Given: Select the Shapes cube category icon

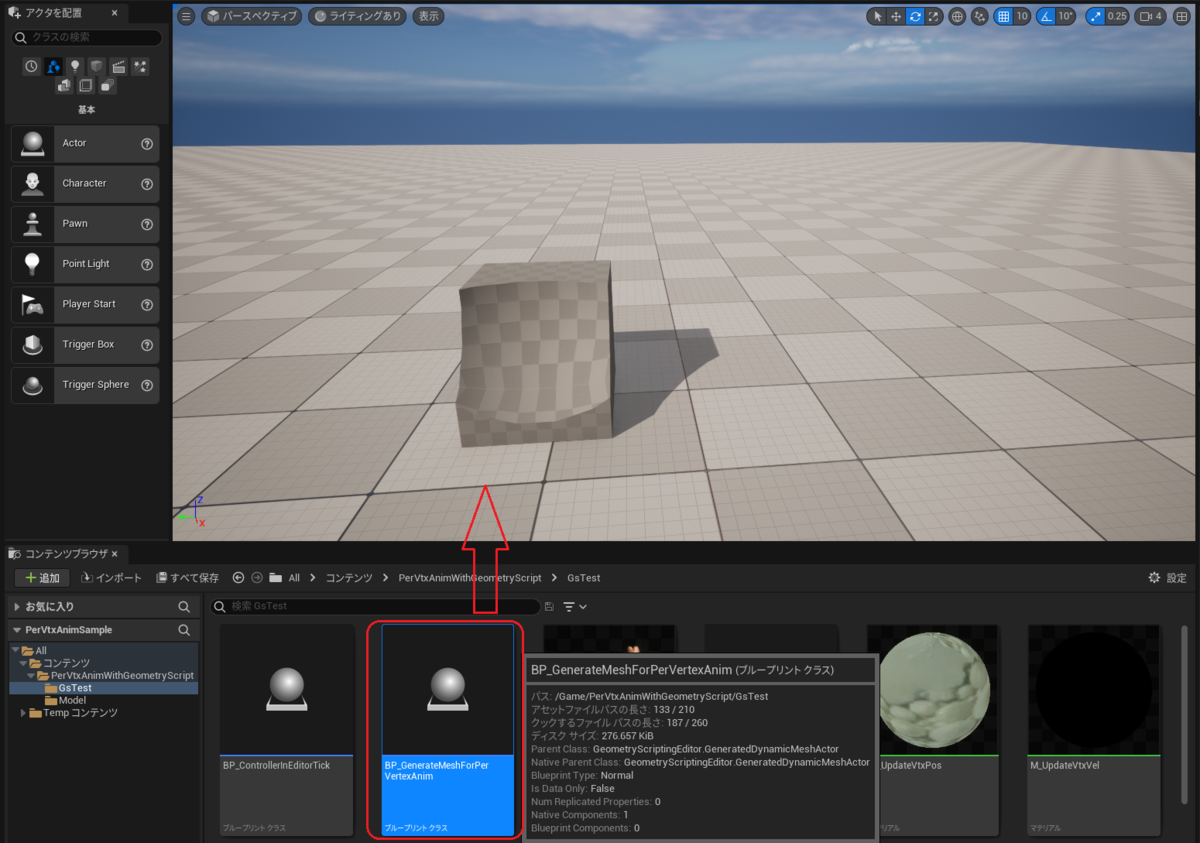Looking at the screenshot, I should pyautogui.click(x=96, y=65).
